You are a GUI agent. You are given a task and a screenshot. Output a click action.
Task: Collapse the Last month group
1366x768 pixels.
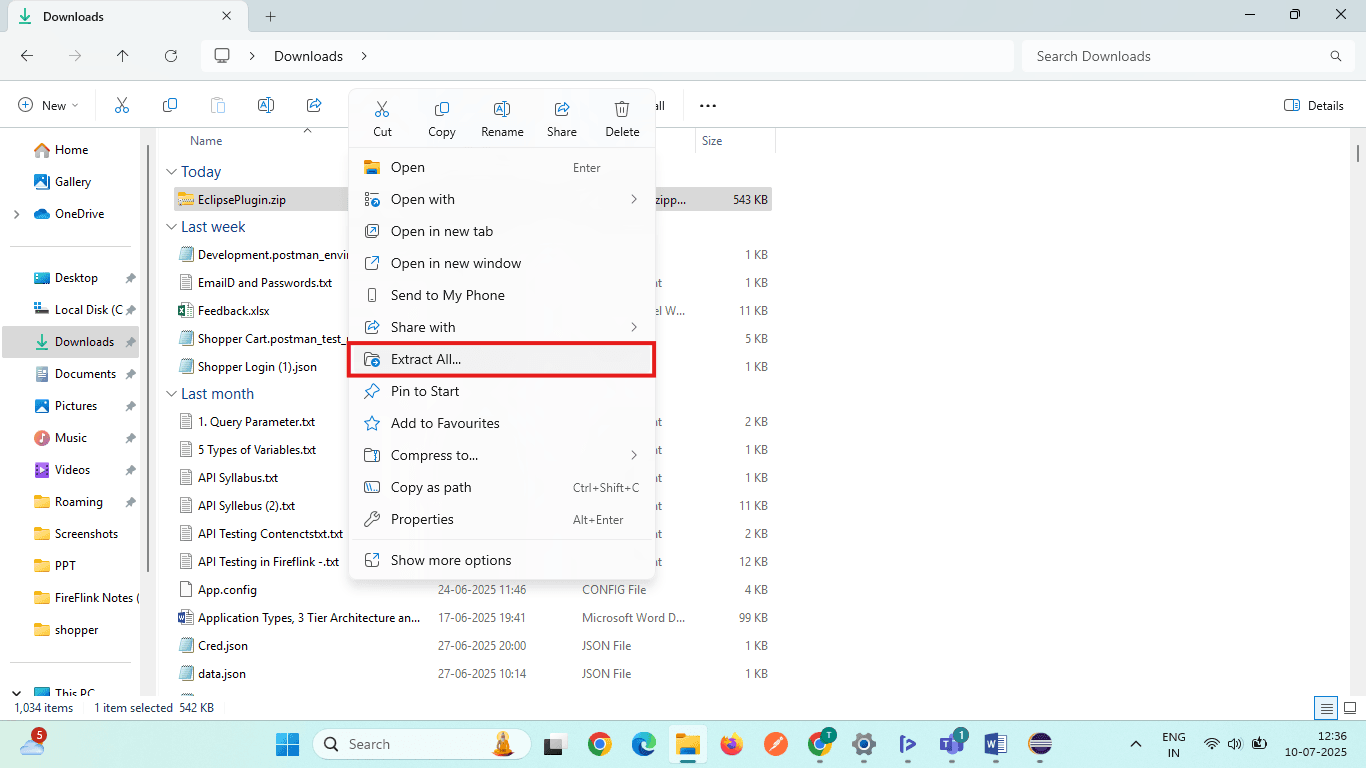click(172, 394)
